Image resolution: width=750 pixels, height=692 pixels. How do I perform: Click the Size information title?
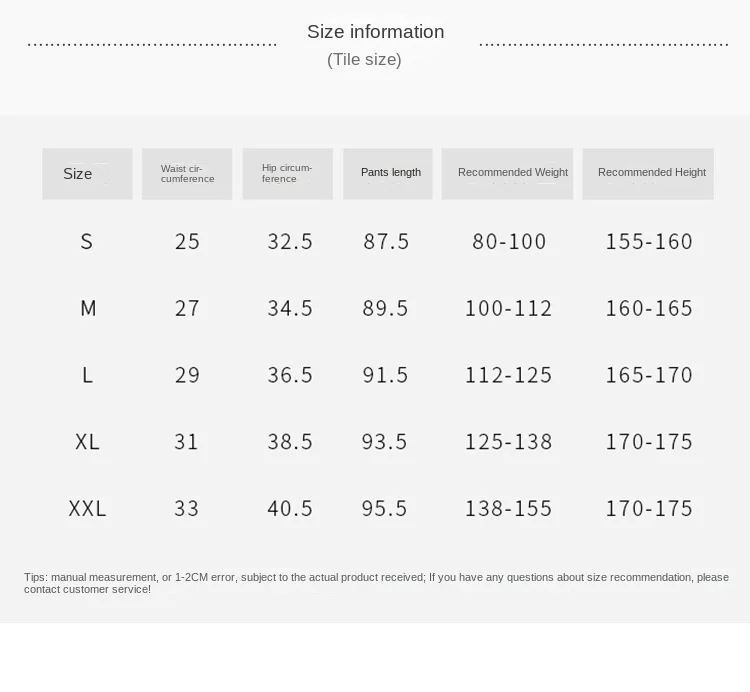point(375,32)
